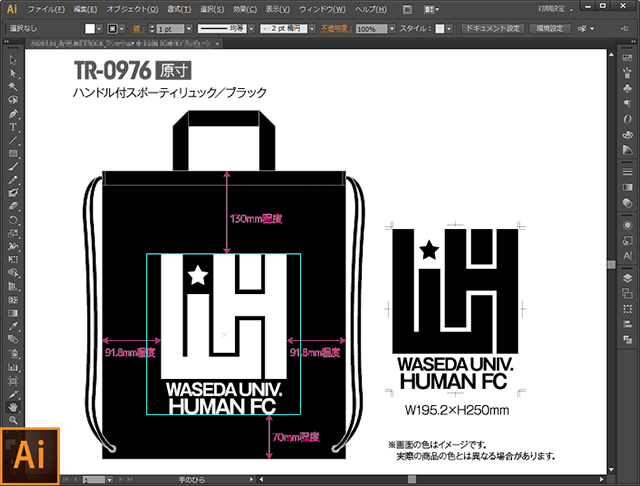Screen dimensions: 640x486
Task: Select the Pencil tool
Action: 13,180
